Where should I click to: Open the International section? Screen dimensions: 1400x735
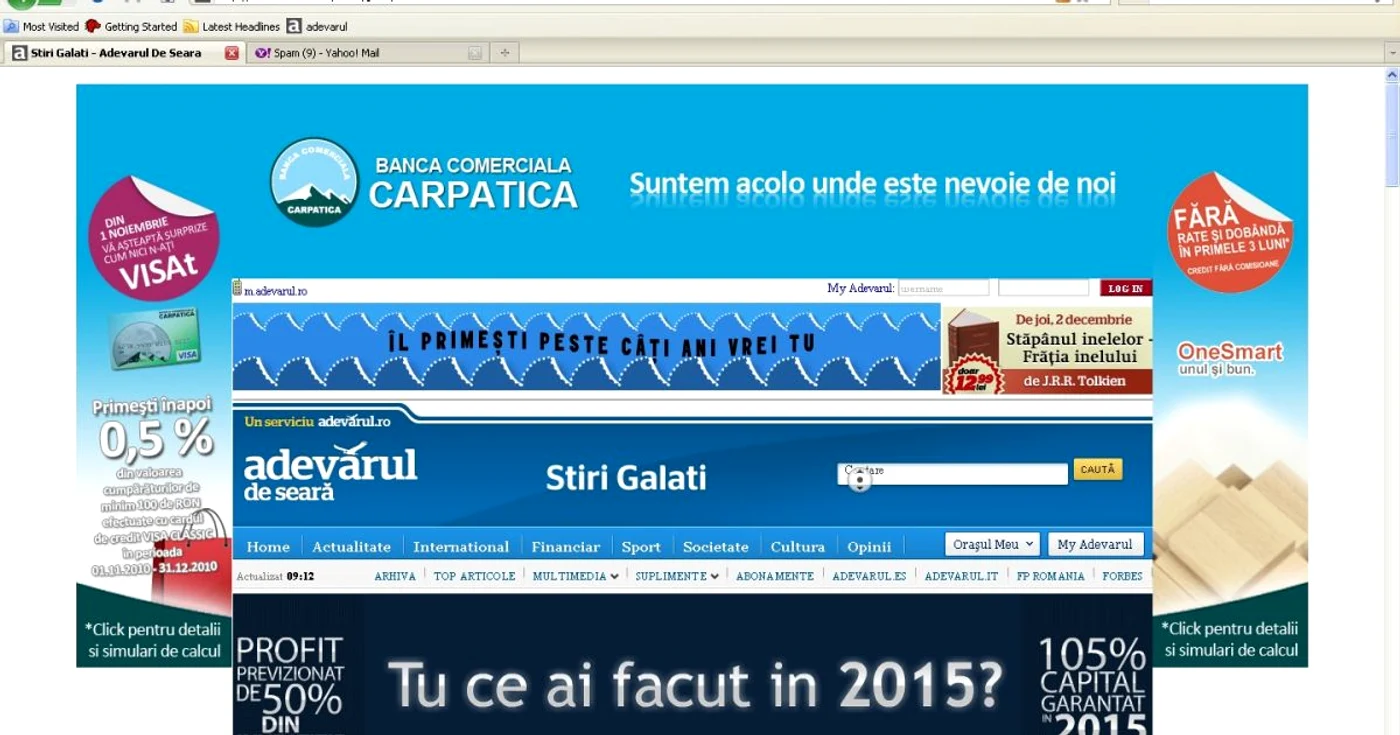(x=461, y=547)
